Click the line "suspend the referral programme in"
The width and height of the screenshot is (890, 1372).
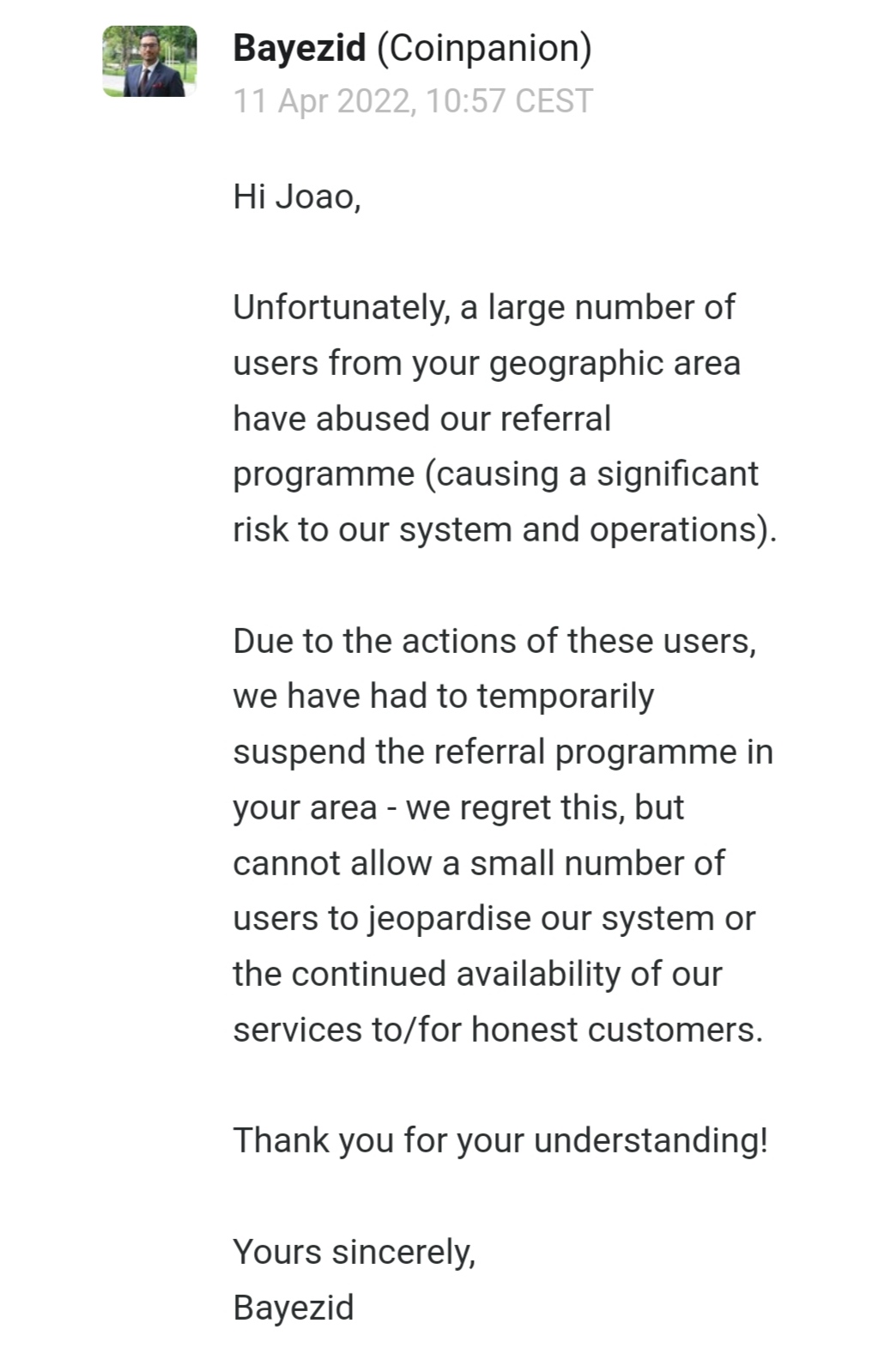[503, 752]
